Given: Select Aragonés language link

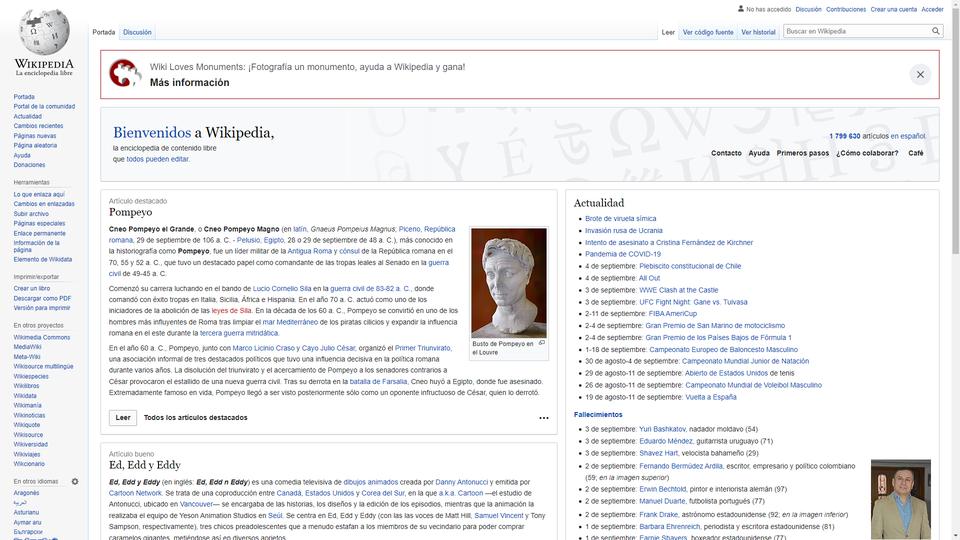Looking at the screenshot, I should [x=26, y=493].
